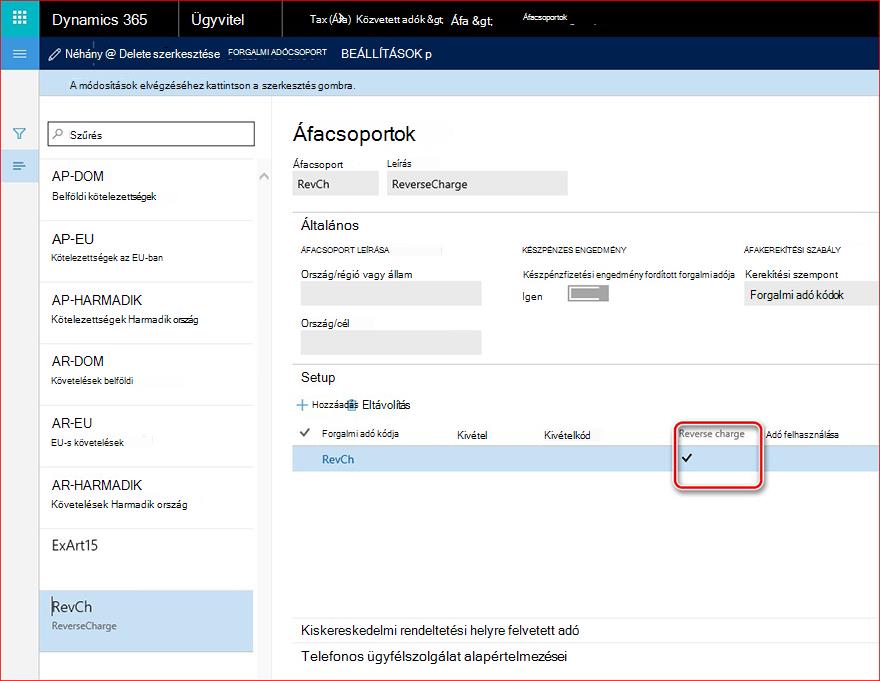
Task: Expand Kiskereskedelmi rendeltetési helyre felvetett adó
Action: click(x=440, y=630)
